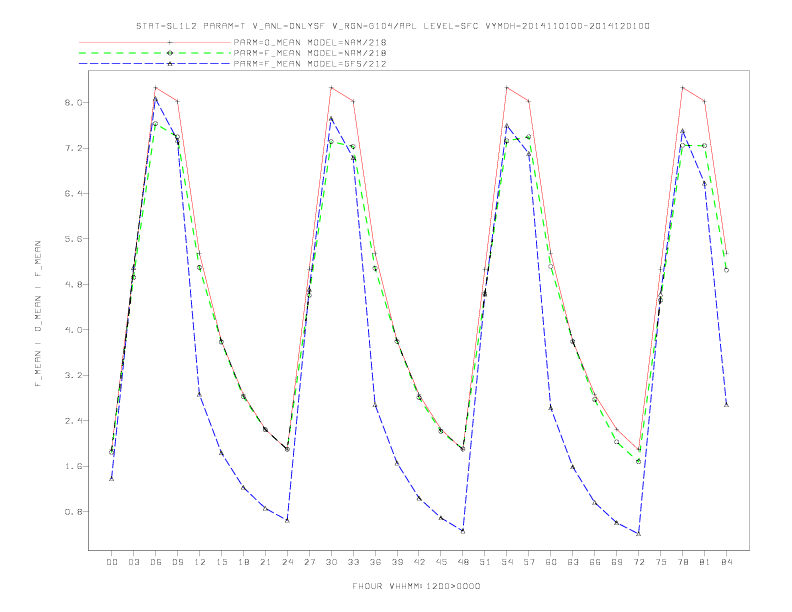Click x-axis tick label 12
This screenshot has width=792, height=612.
(200, 562)
